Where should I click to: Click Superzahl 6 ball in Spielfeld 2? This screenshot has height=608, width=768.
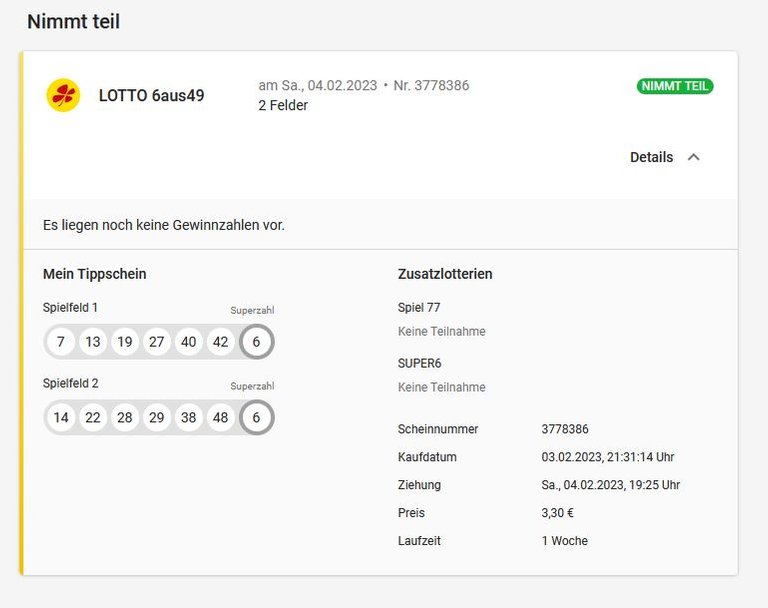pyautogui.click(x=256, y=417)
